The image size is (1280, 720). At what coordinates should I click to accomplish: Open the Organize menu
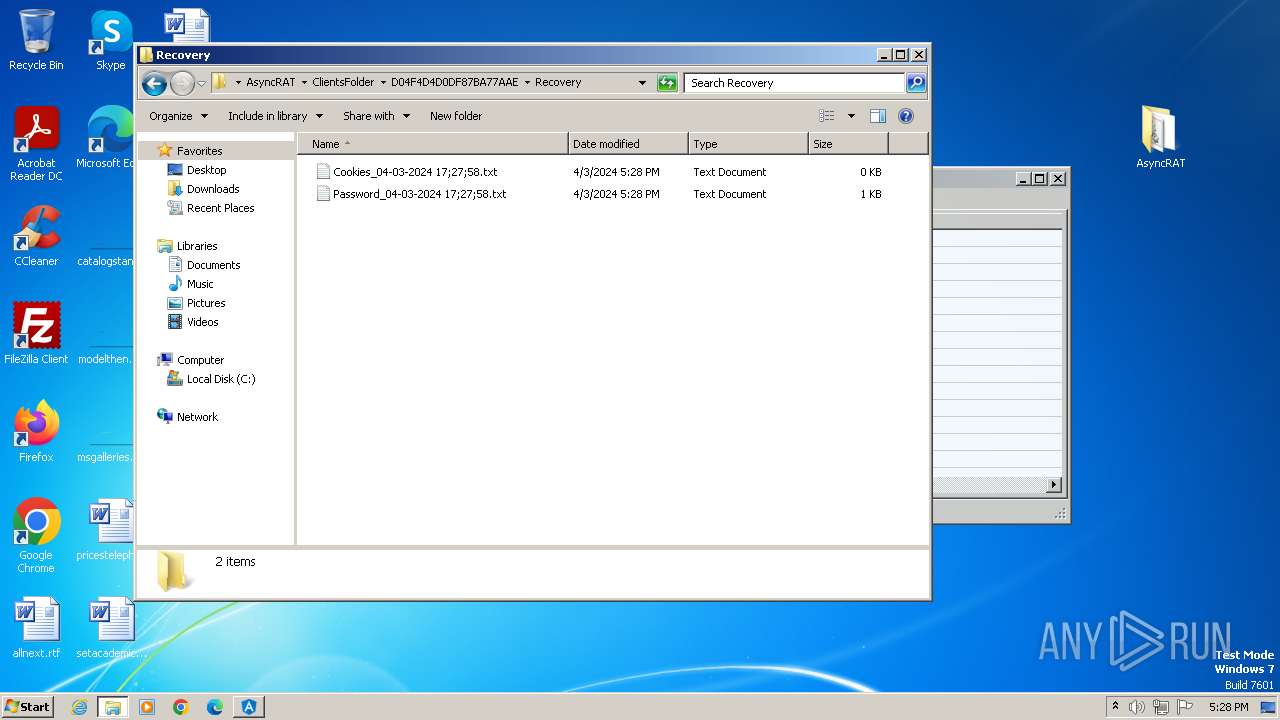[x=178, y=116]
